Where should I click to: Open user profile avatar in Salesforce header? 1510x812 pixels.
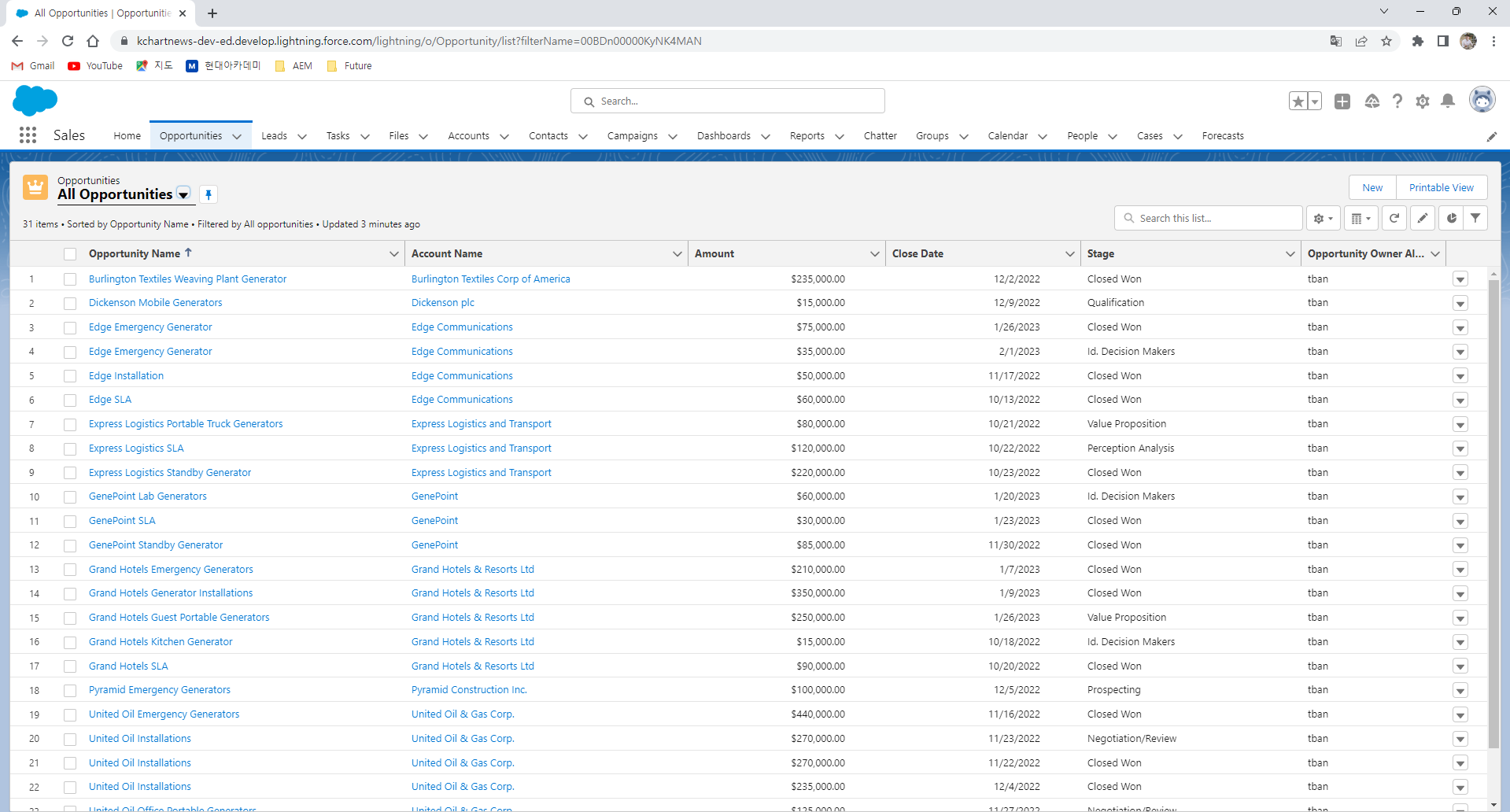(x=1482, y=100)
